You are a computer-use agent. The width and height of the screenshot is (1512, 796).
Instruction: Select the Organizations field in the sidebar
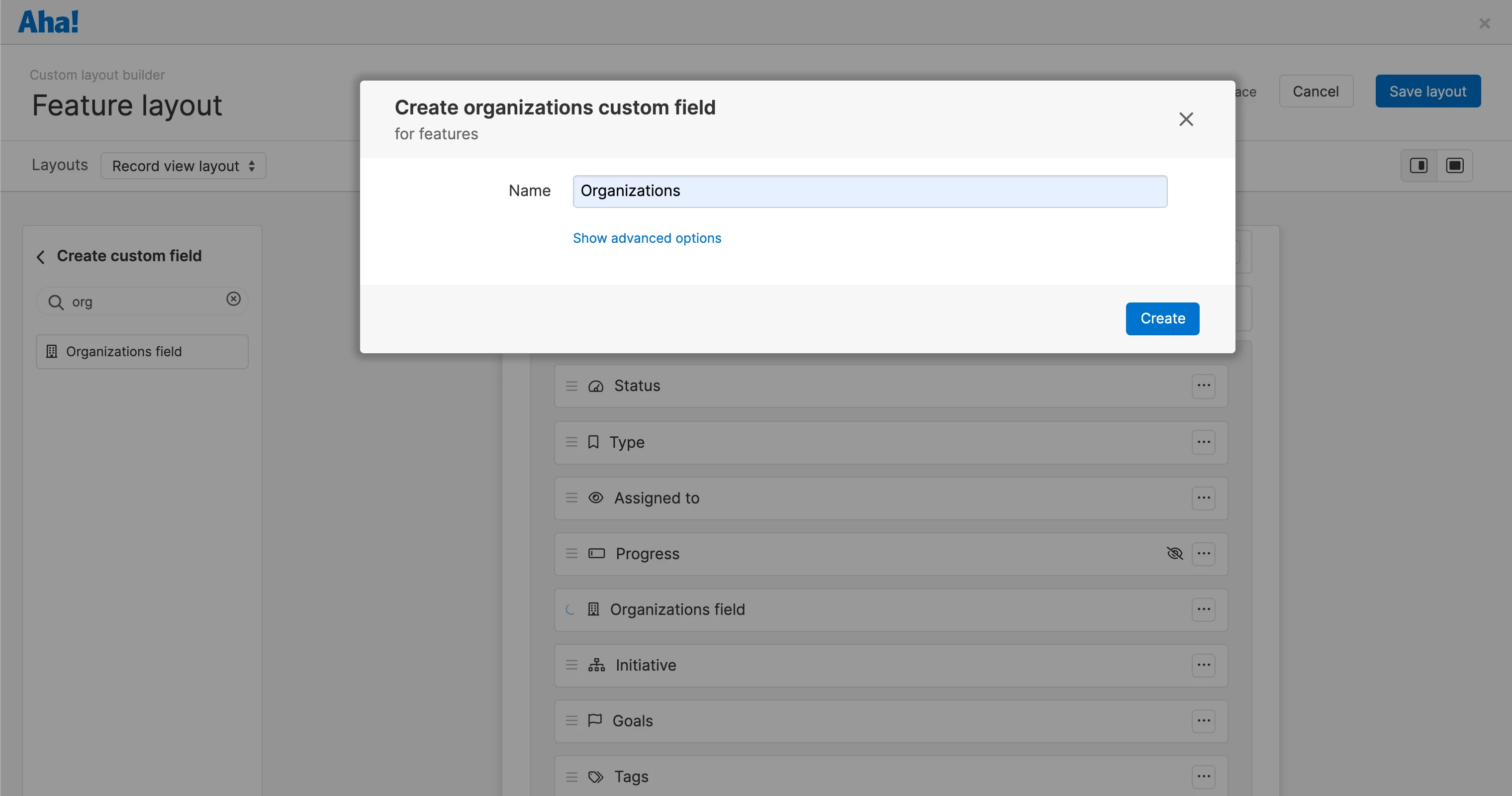pos(141,351)
